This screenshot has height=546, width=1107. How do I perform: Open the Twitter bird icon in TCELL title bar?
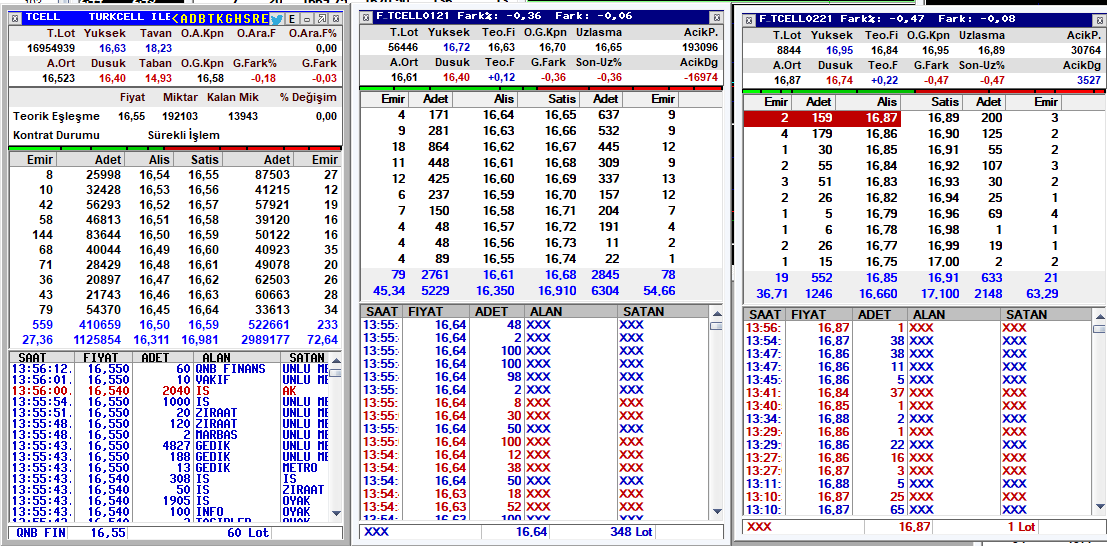276,19
